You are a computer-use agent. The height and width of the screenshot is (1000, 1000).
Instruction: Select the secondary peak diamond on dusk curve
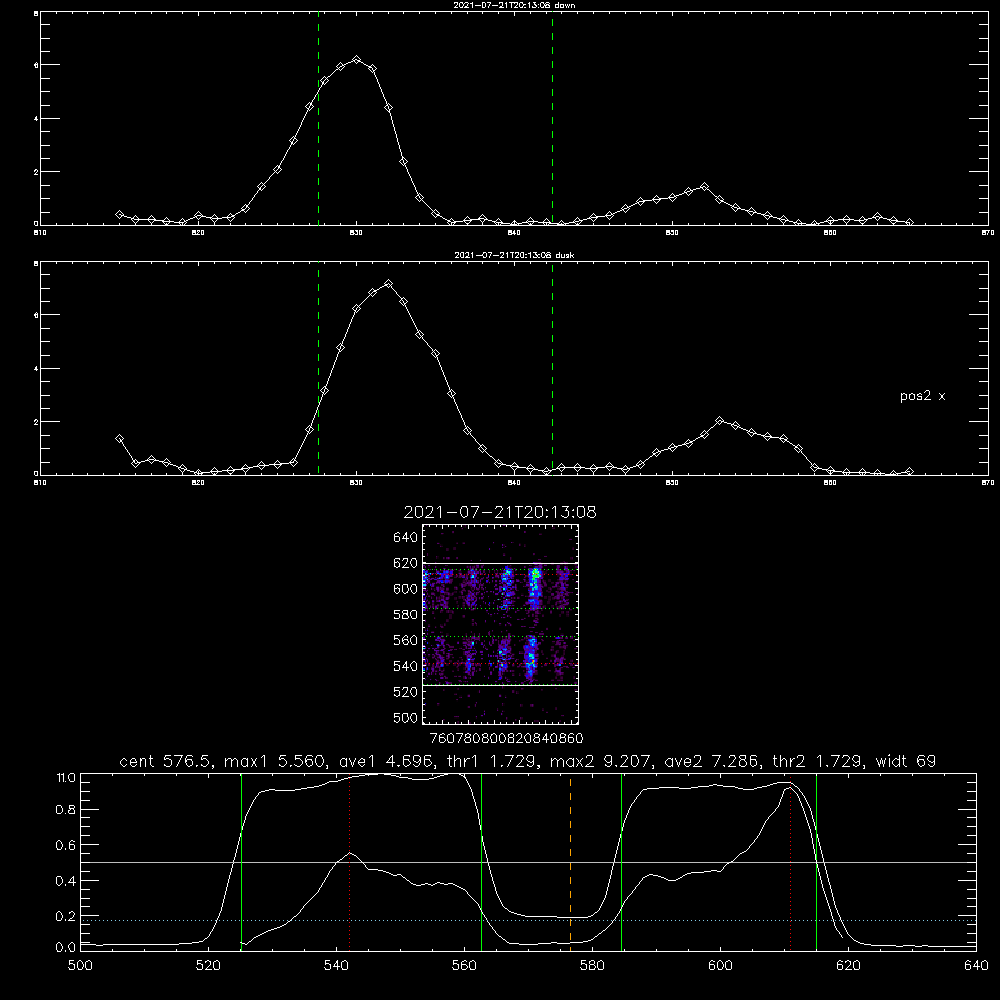(x=719, y=420)
